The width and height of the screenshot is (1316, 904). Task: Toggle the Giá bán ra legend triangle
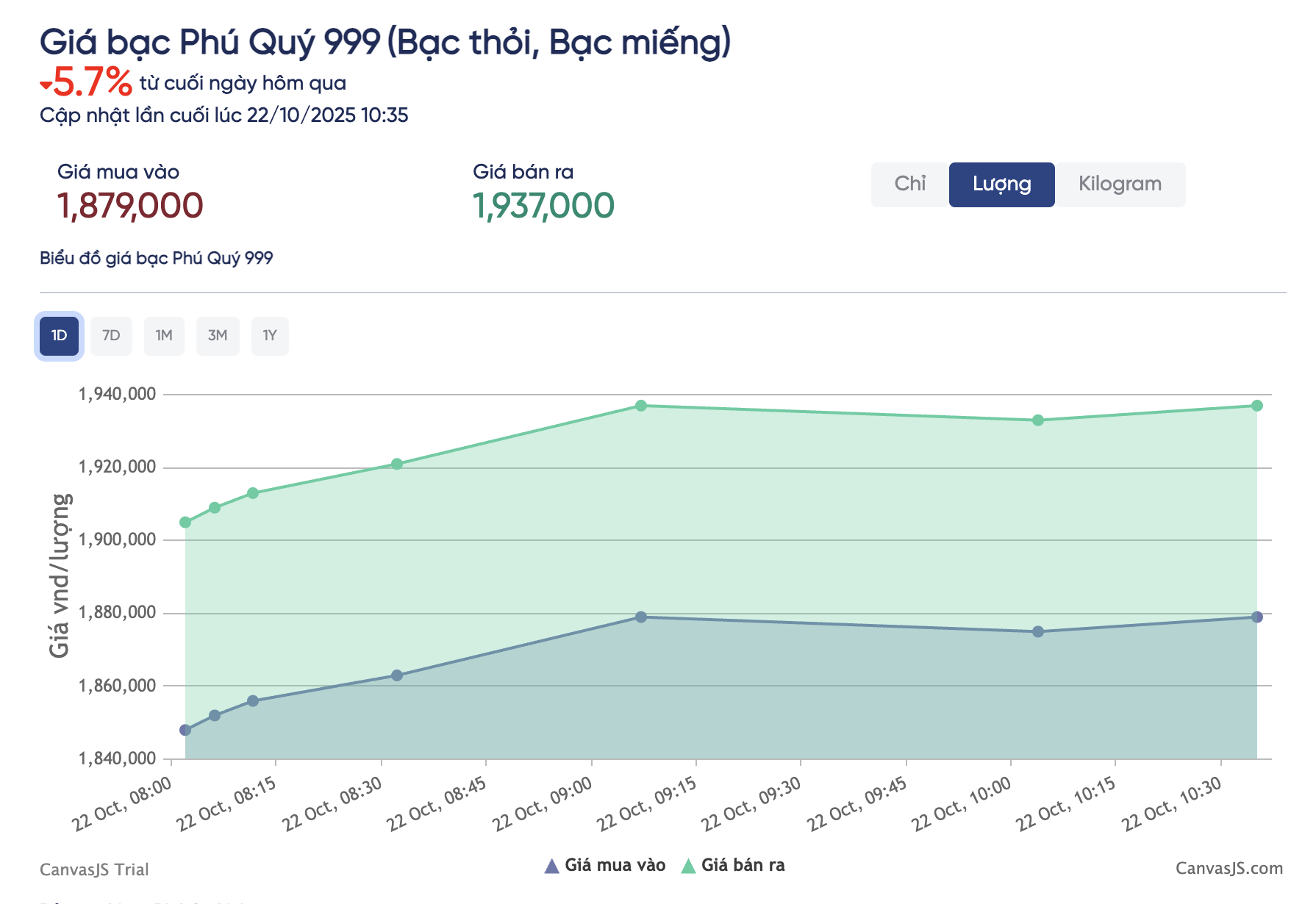(x=688, y=867)
